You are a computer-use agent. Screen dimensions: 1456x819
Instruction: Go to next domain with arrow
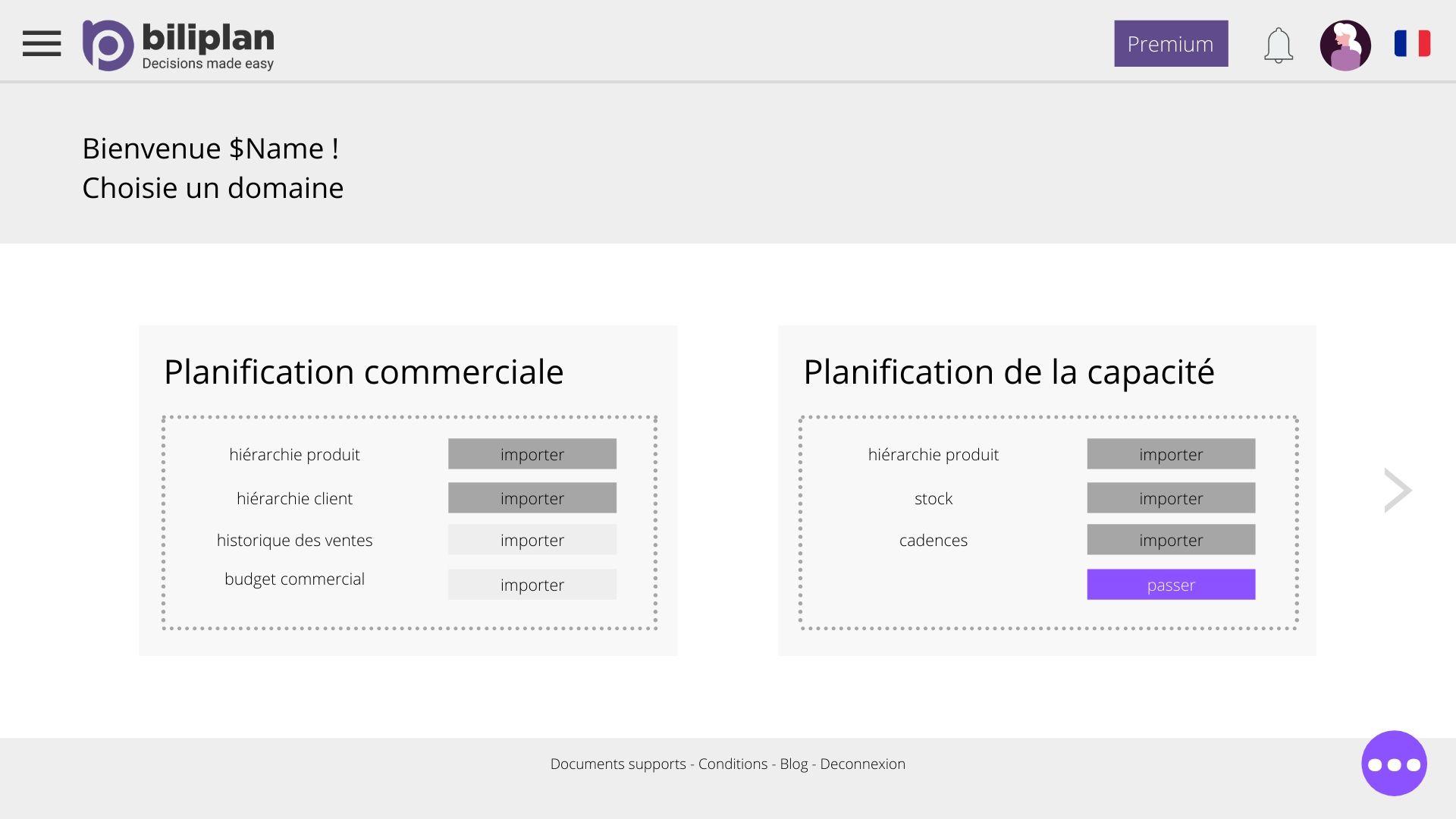pos(1398,491)
